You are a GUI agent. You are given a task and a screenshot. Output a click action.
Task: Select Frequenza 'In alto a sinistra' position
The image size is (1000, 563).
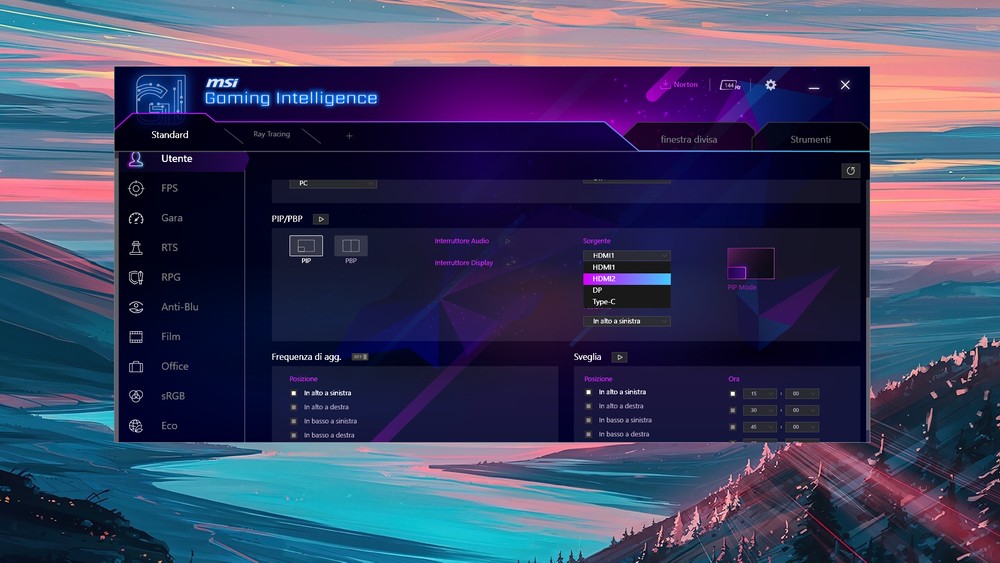[x=321, y=393]
